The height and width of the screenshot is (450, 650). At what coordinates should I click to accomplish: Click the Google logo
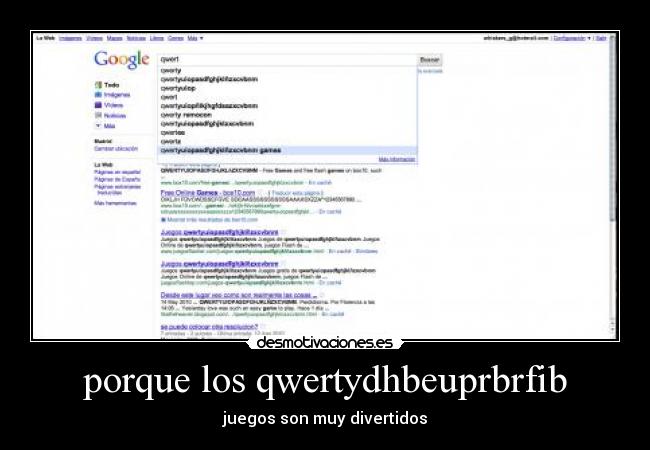click(x=121, y=60)
